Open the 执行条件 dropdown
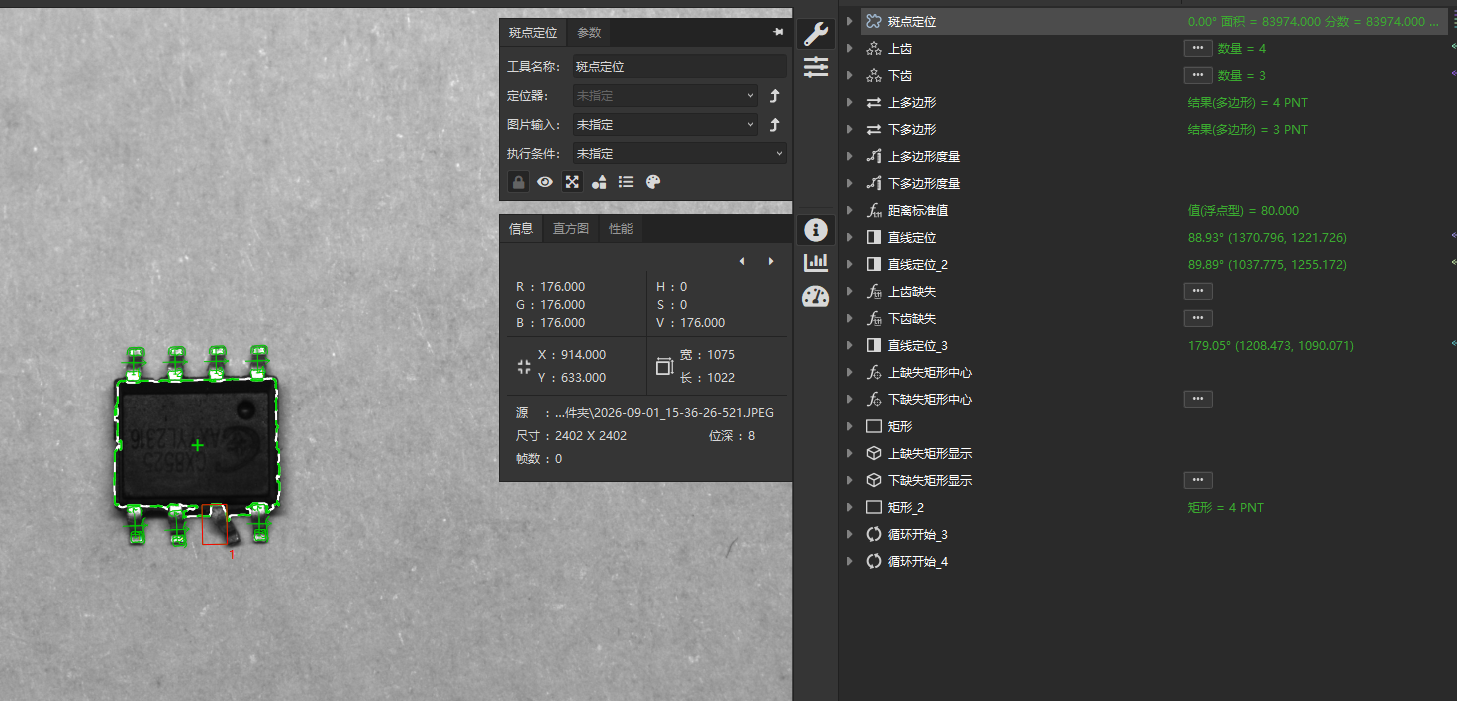This screenshot has width=1457, height=701. [x=679, y=154]
